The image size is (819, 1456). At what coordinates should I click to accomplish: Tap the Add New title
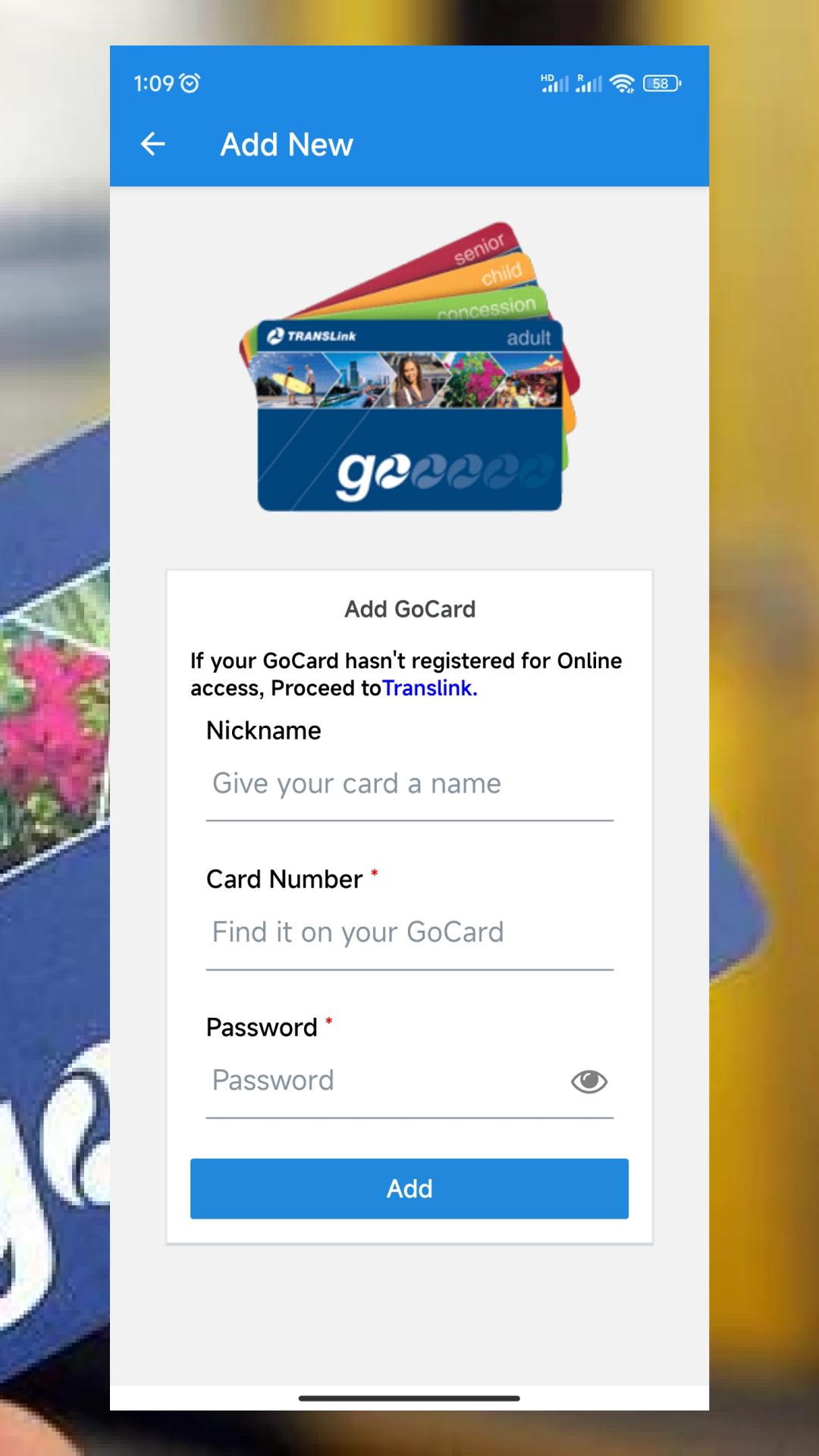[x=287, y=144]
